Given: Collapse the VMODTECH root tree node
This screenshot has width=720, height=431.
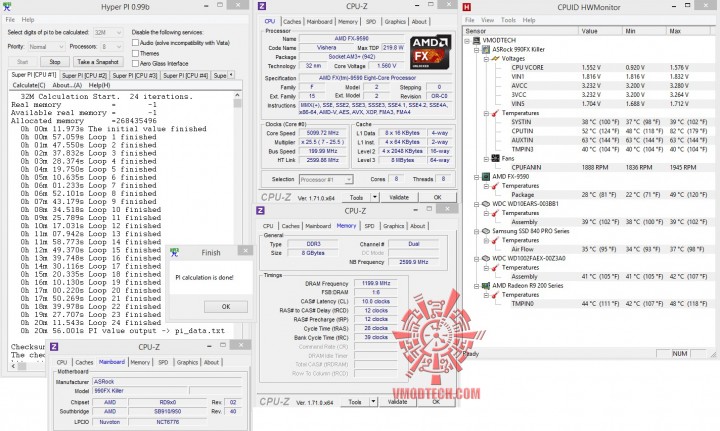Looking at the screenshot, I should coord(467,40).
